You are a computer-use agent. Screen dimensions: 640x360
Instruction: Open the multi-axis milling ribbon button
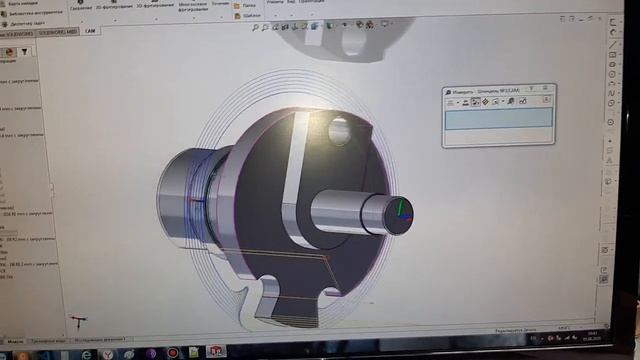click(193, 6)
